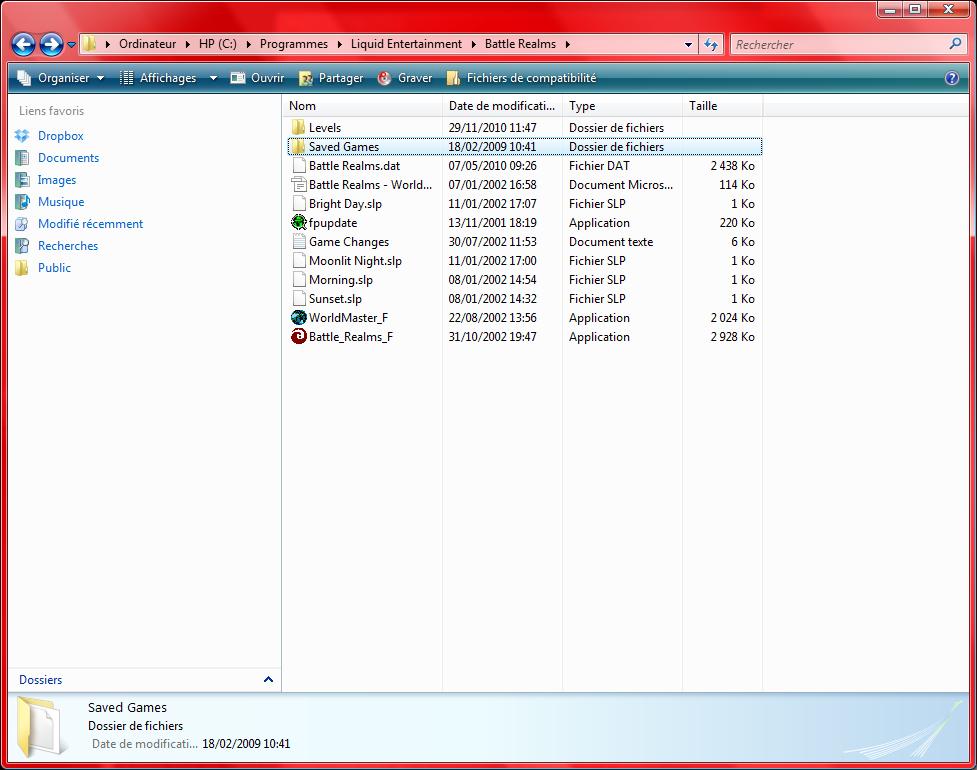Expand the arrow after HP (C:) breadcrumb
Screen dimensions: 977x770
249,44
